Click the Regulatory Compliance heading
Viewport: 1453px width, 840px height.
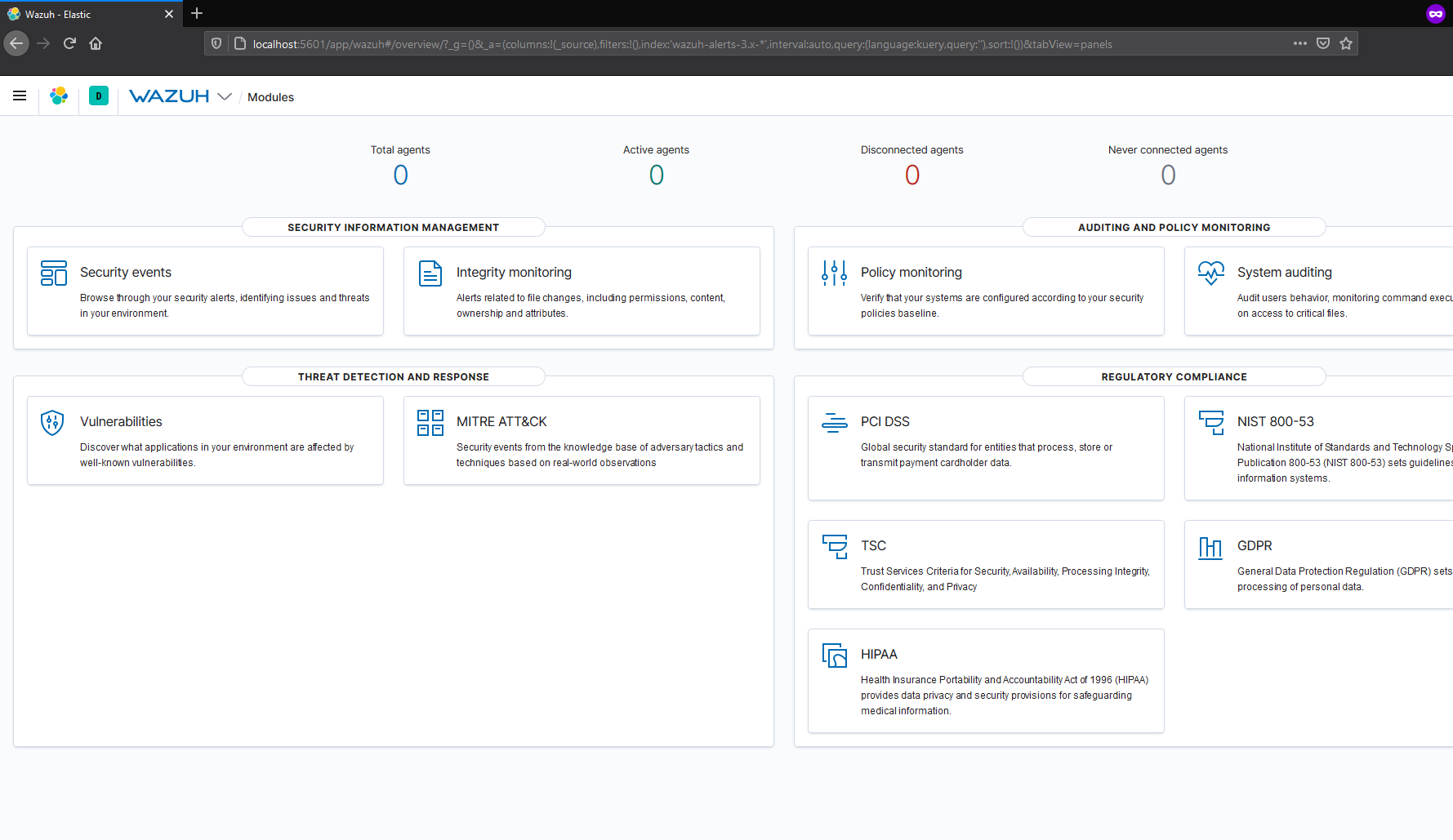point(1174,377)
